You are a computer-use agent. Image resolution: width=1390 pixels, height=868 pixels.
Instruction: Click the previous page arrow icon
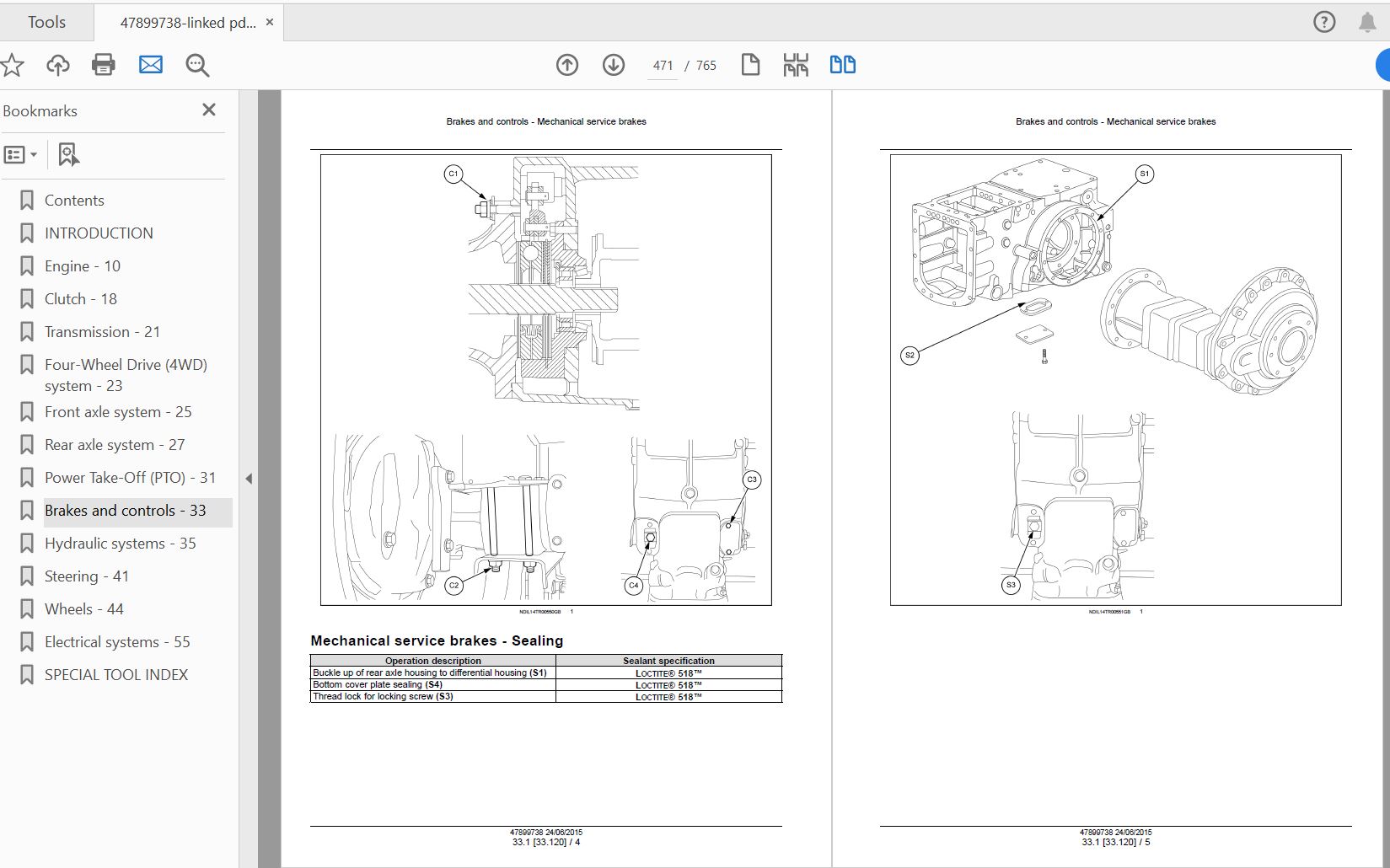point(567,65)
